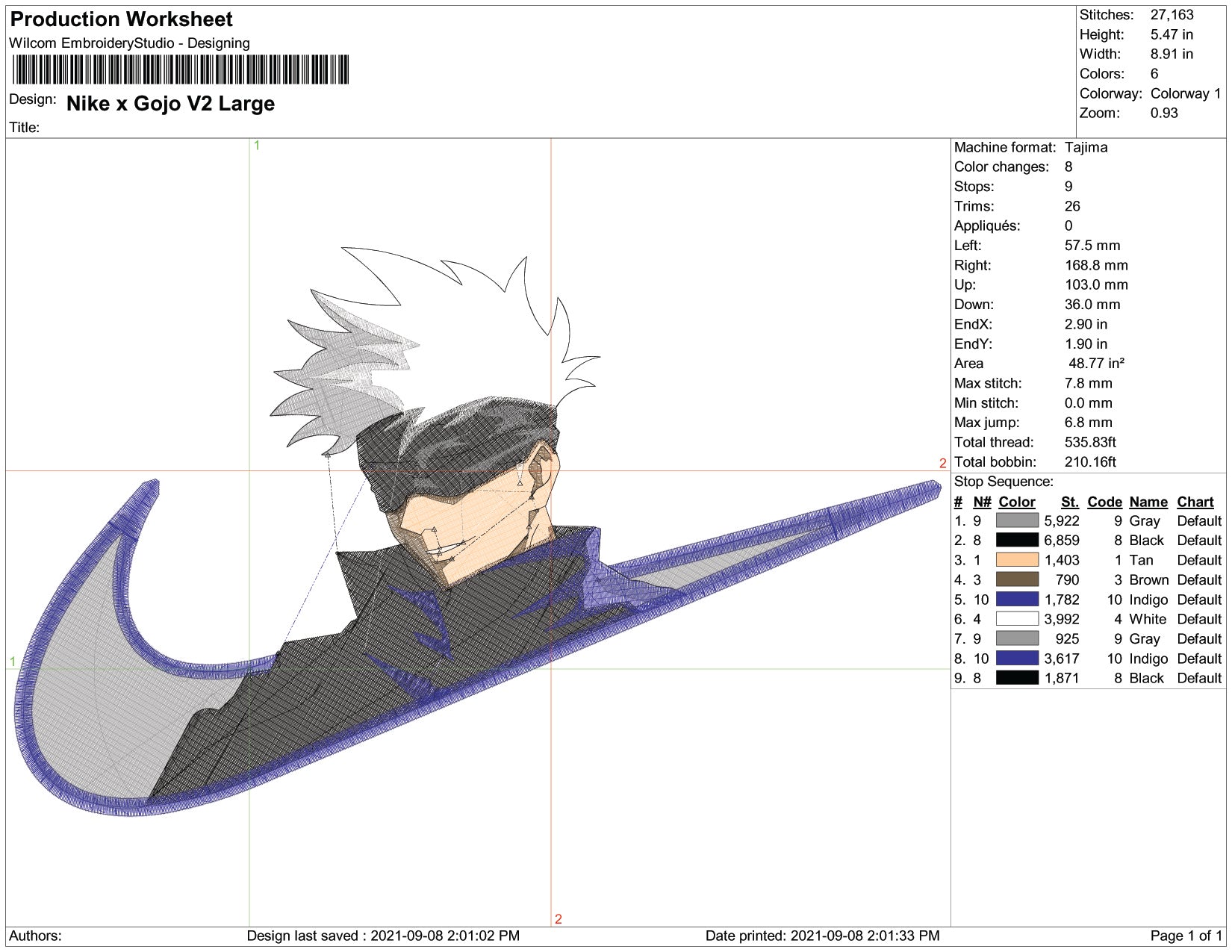Click the max stitch value '7.8 mm'
The image size is (1232, 952).
pyautogui.click(x=1089, y=383)
